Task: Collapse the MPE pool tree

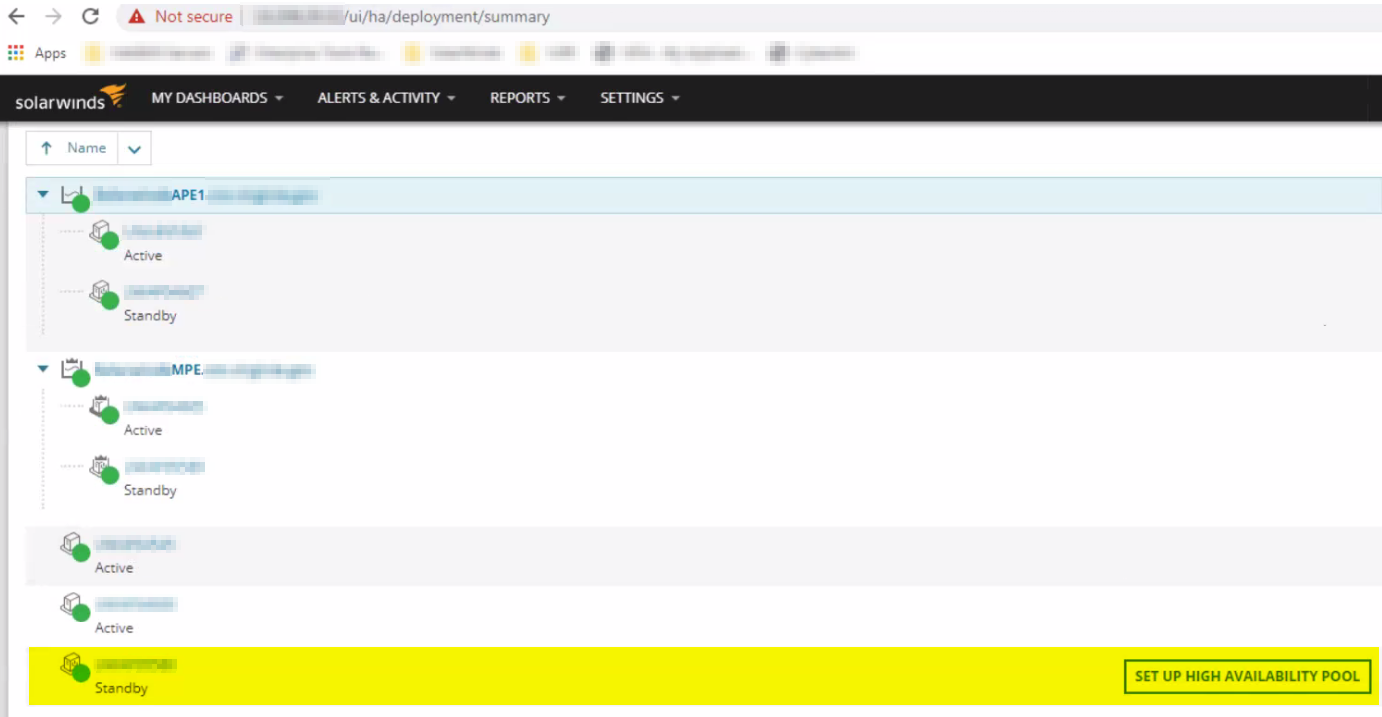Action: 42,368
